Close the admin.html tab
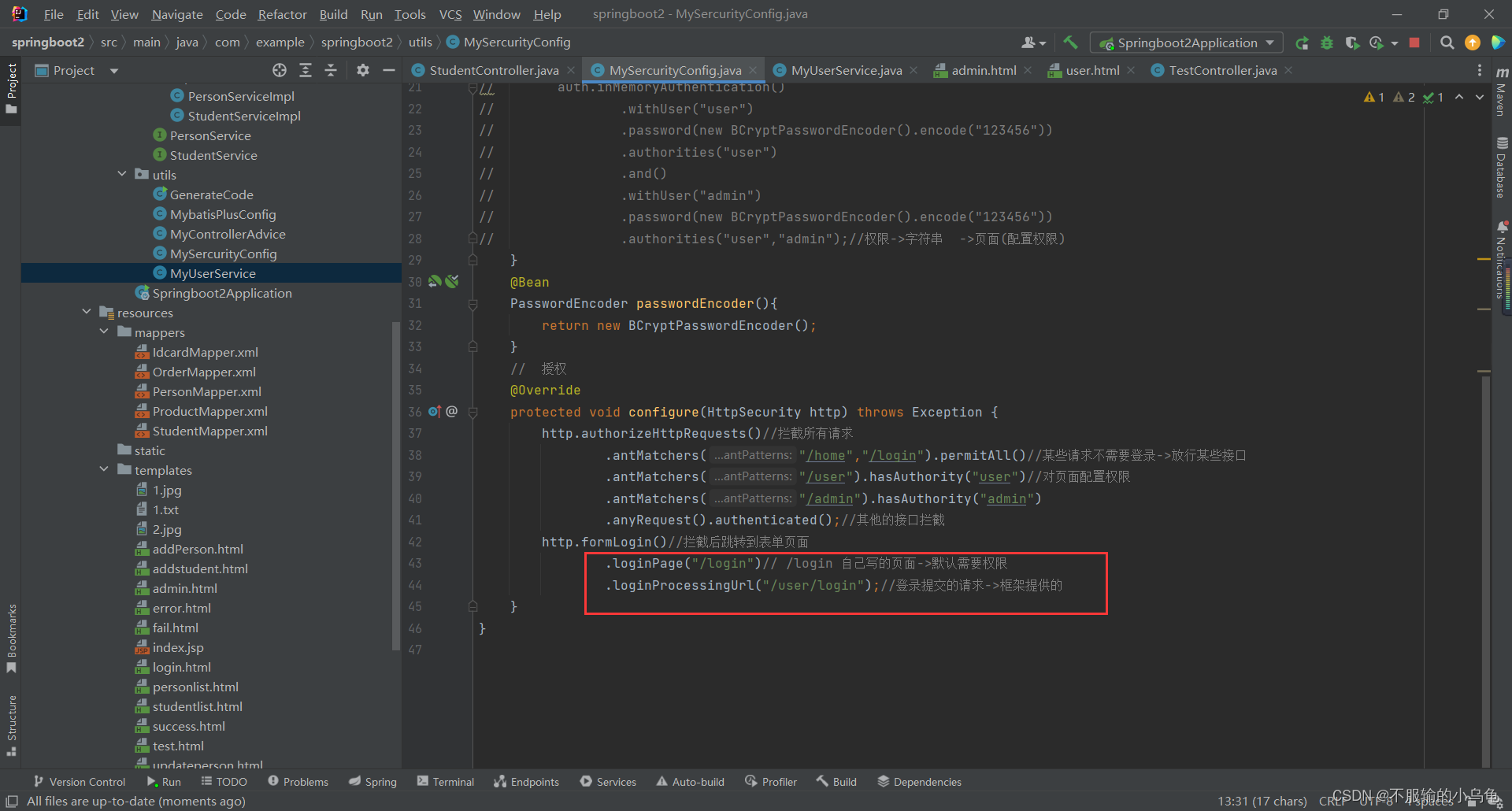The height and width of the screenshot is (811, 1512). (x=1028, y=70)
